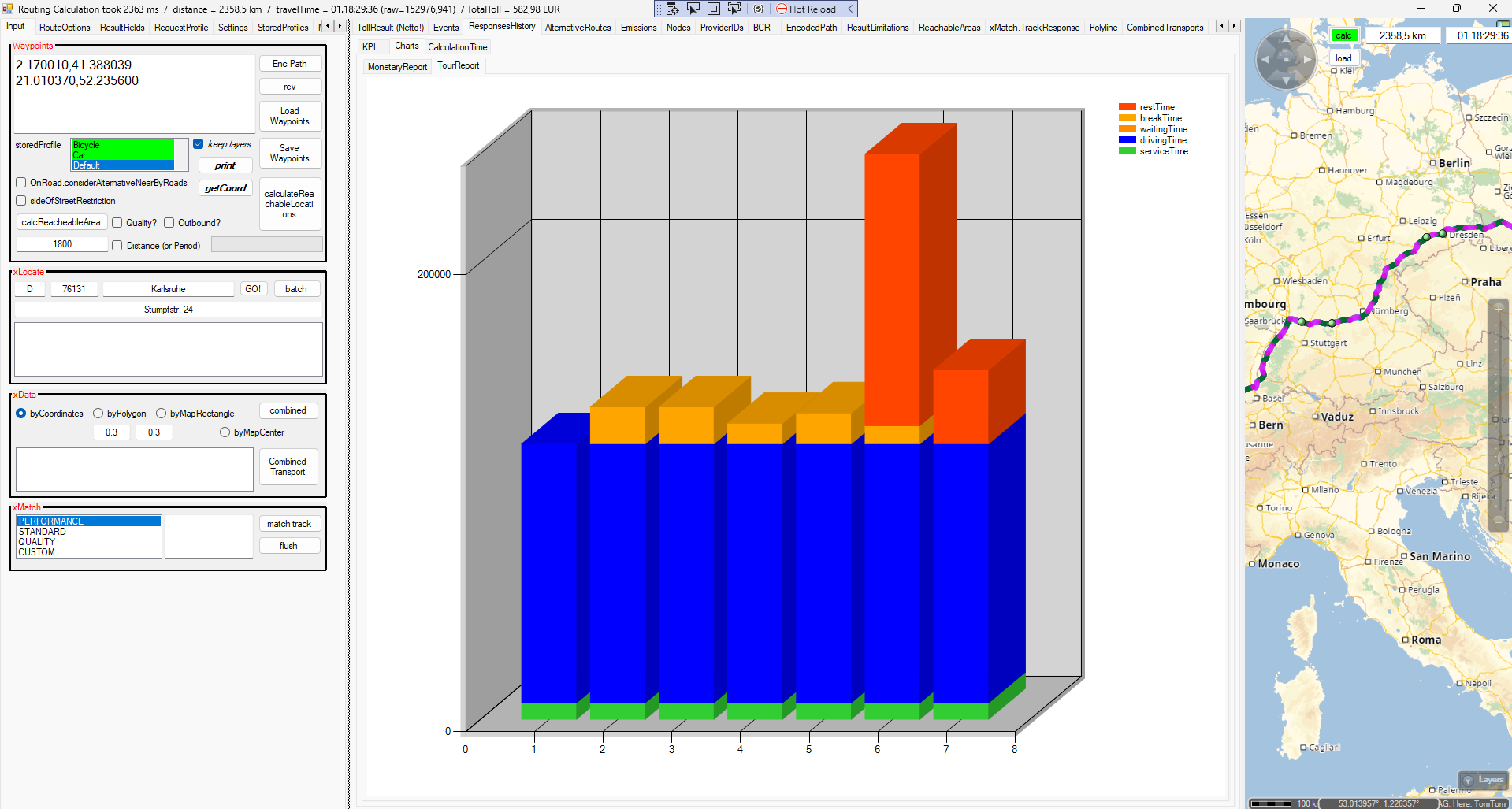Pan the map up using the compass arrow
This screenshot has width=1512, height=809.
[x=1286, y=38]
